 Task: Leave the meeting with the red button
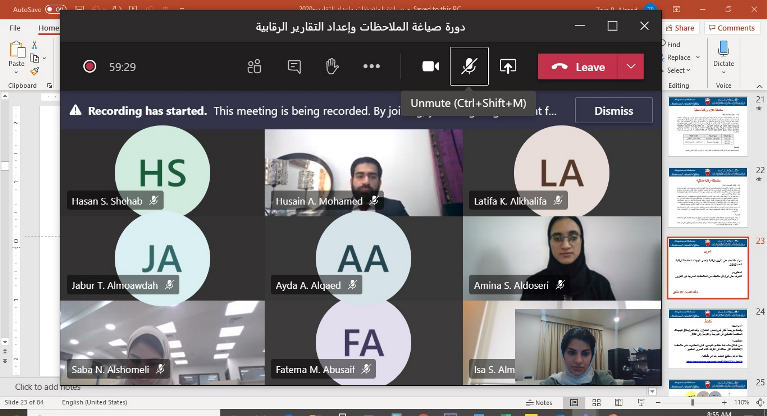[579, 67]
